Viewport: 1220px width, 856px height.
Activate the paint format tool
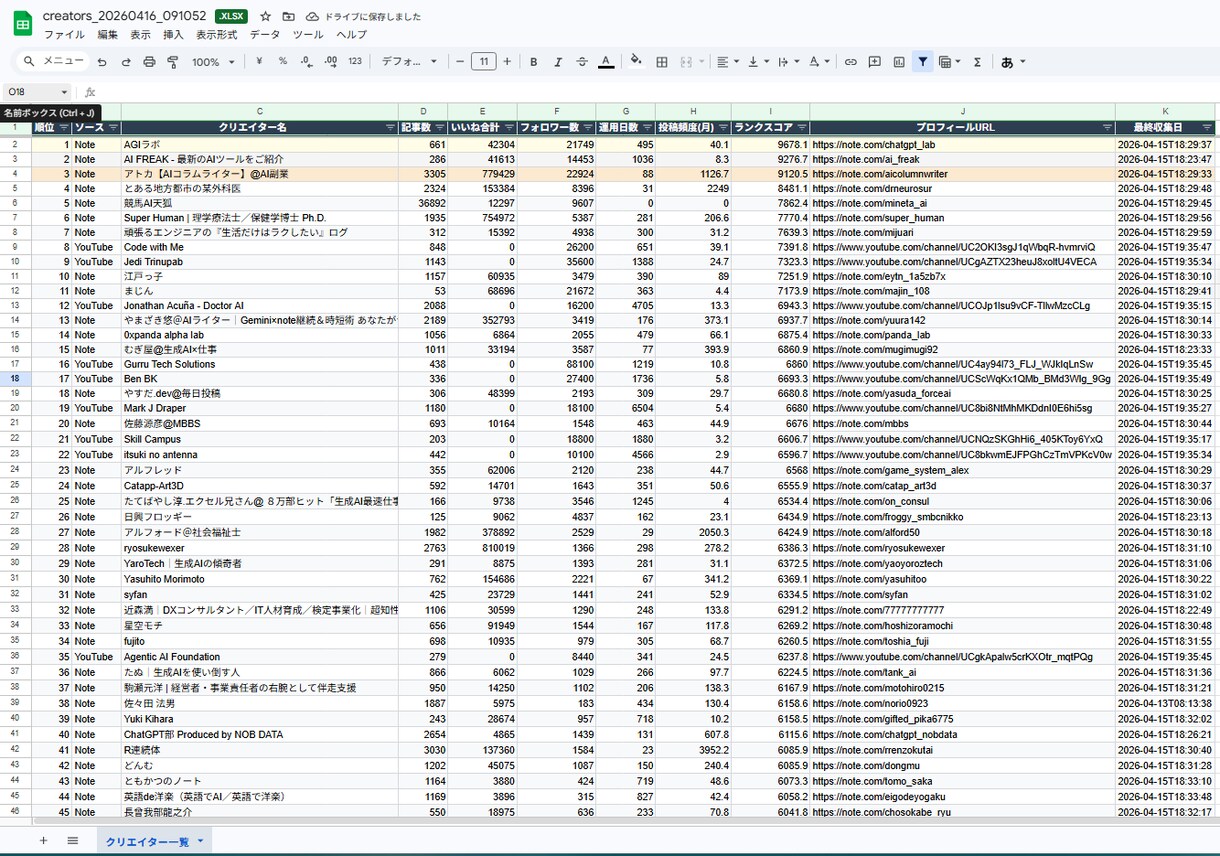point(172,62)
